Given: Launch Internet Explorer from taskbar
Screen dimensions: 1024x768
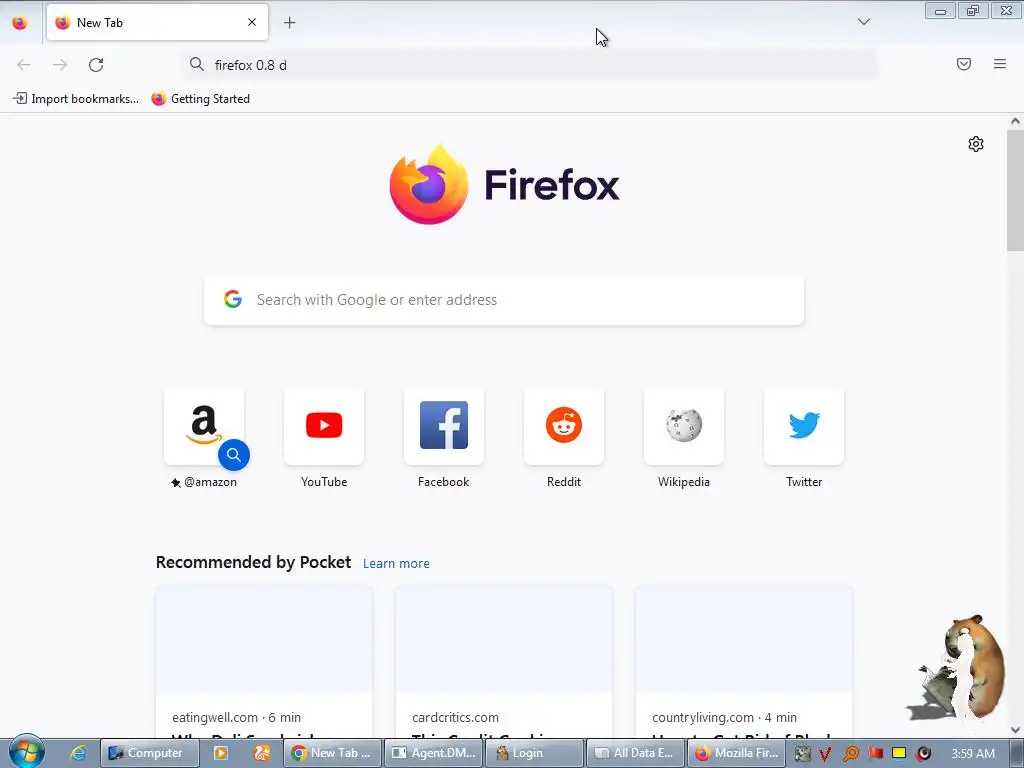Looking at the screenshot, I should 78,753.
